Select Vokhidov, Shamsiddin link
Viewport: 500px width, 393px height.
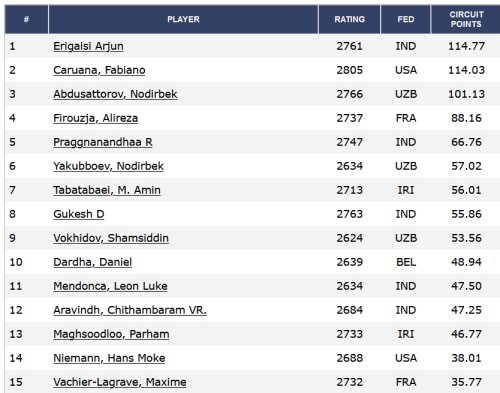click(111, 238)
